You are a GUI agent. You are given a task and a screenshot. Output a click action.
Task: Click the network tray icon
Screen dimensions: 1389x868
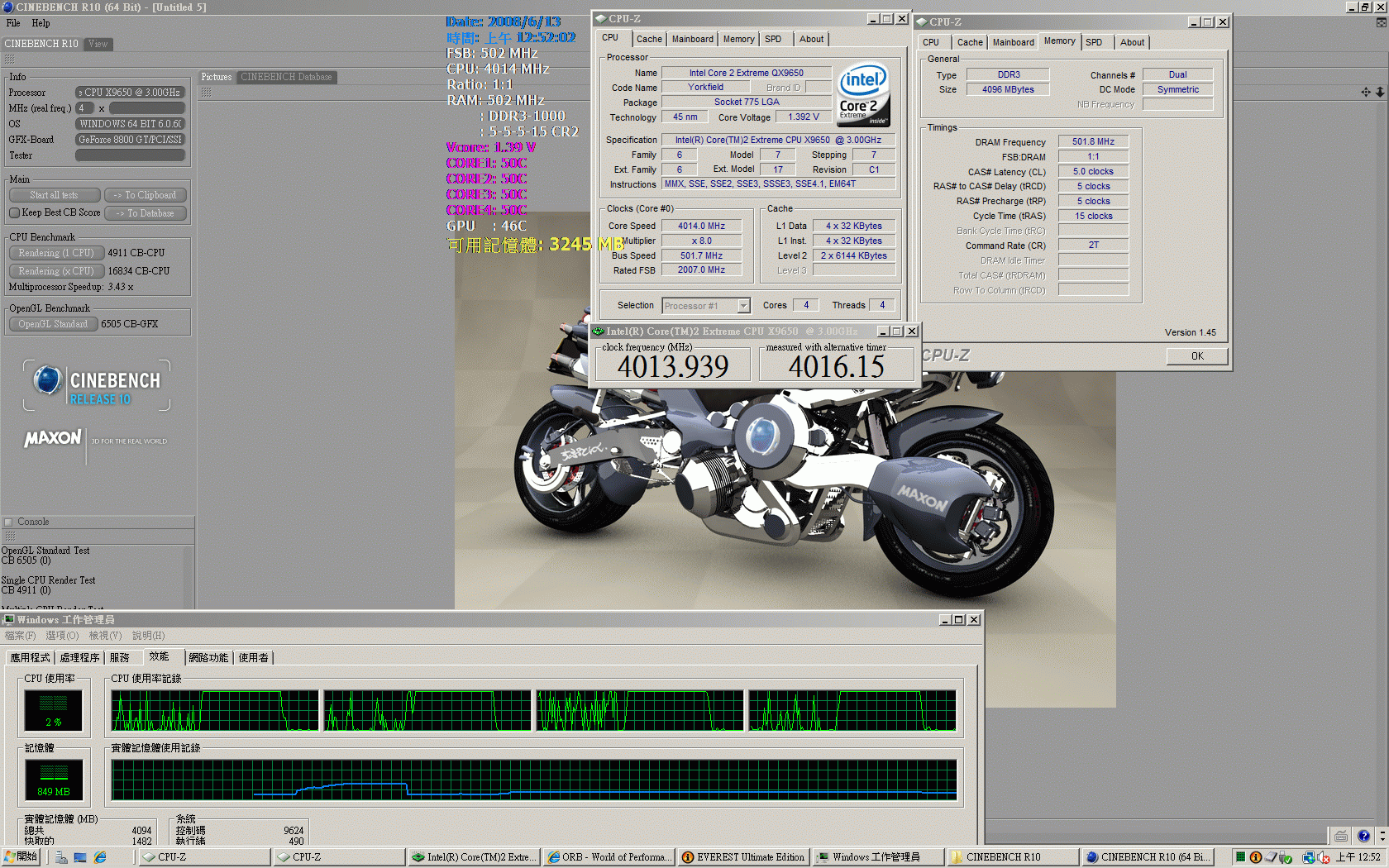(x=1309, y=857)
